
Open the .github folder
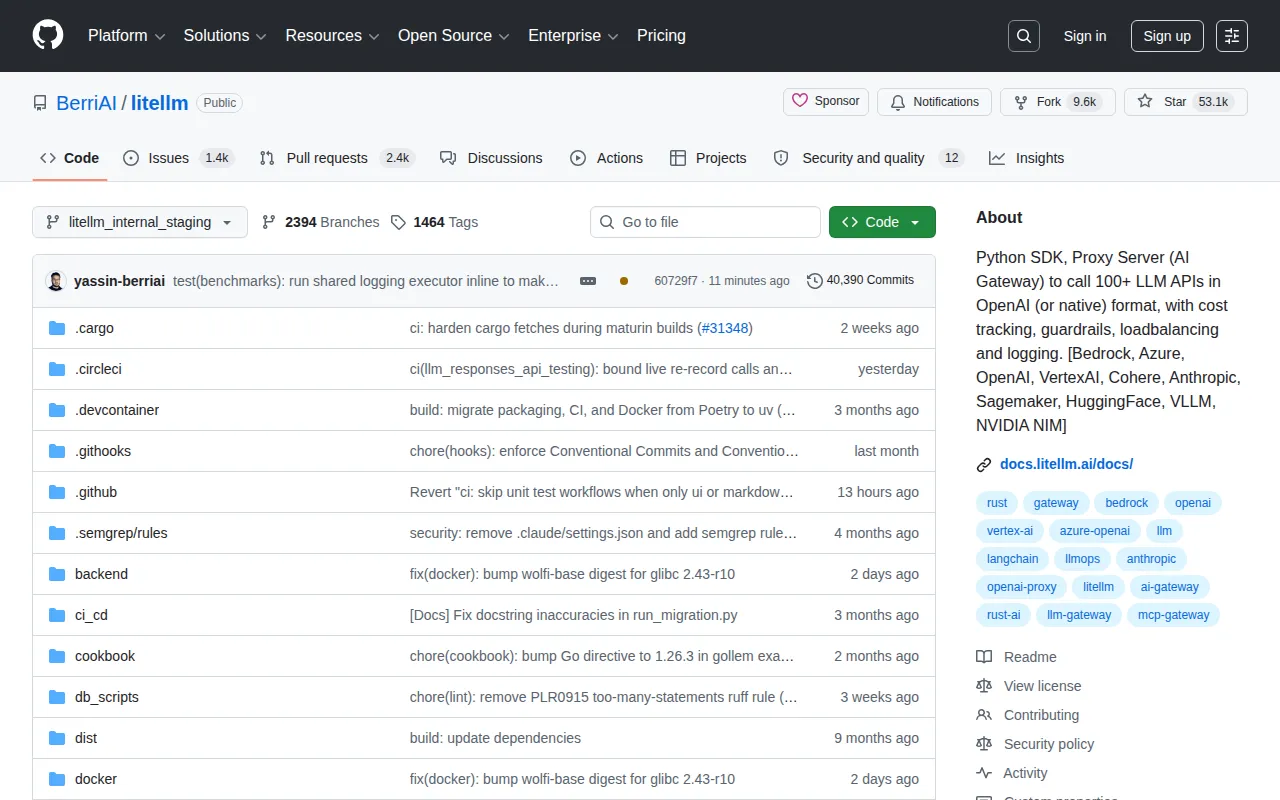[x=96, y=492]
